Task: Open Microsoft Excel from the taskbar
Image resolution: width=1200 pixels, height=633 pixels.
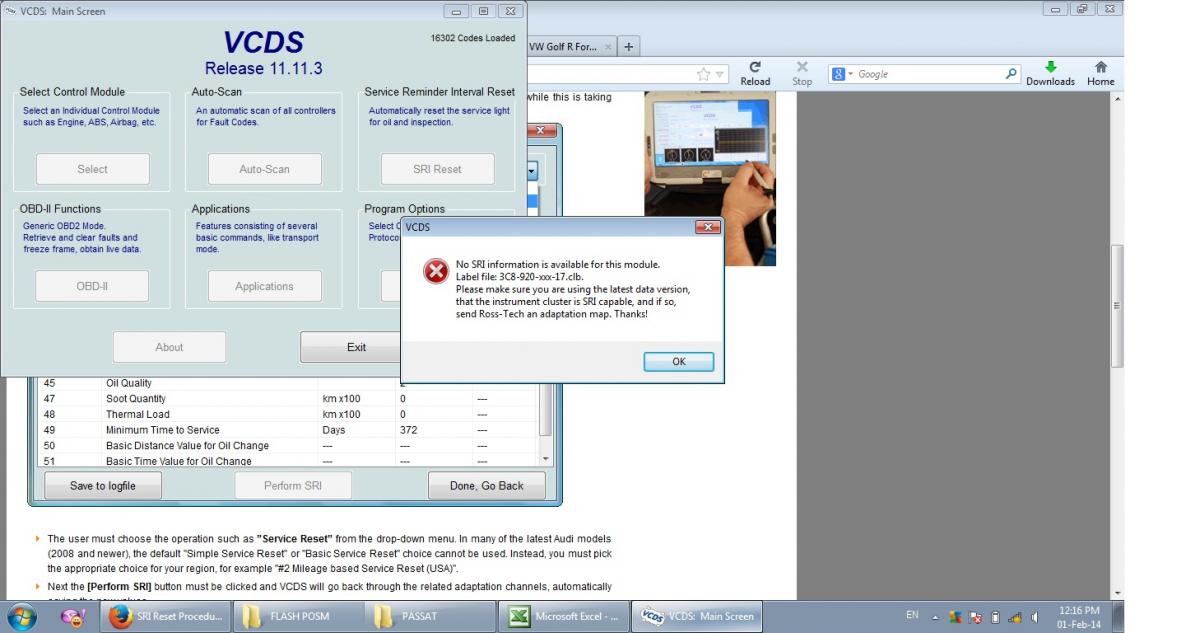Action: (x=564, y=616)
